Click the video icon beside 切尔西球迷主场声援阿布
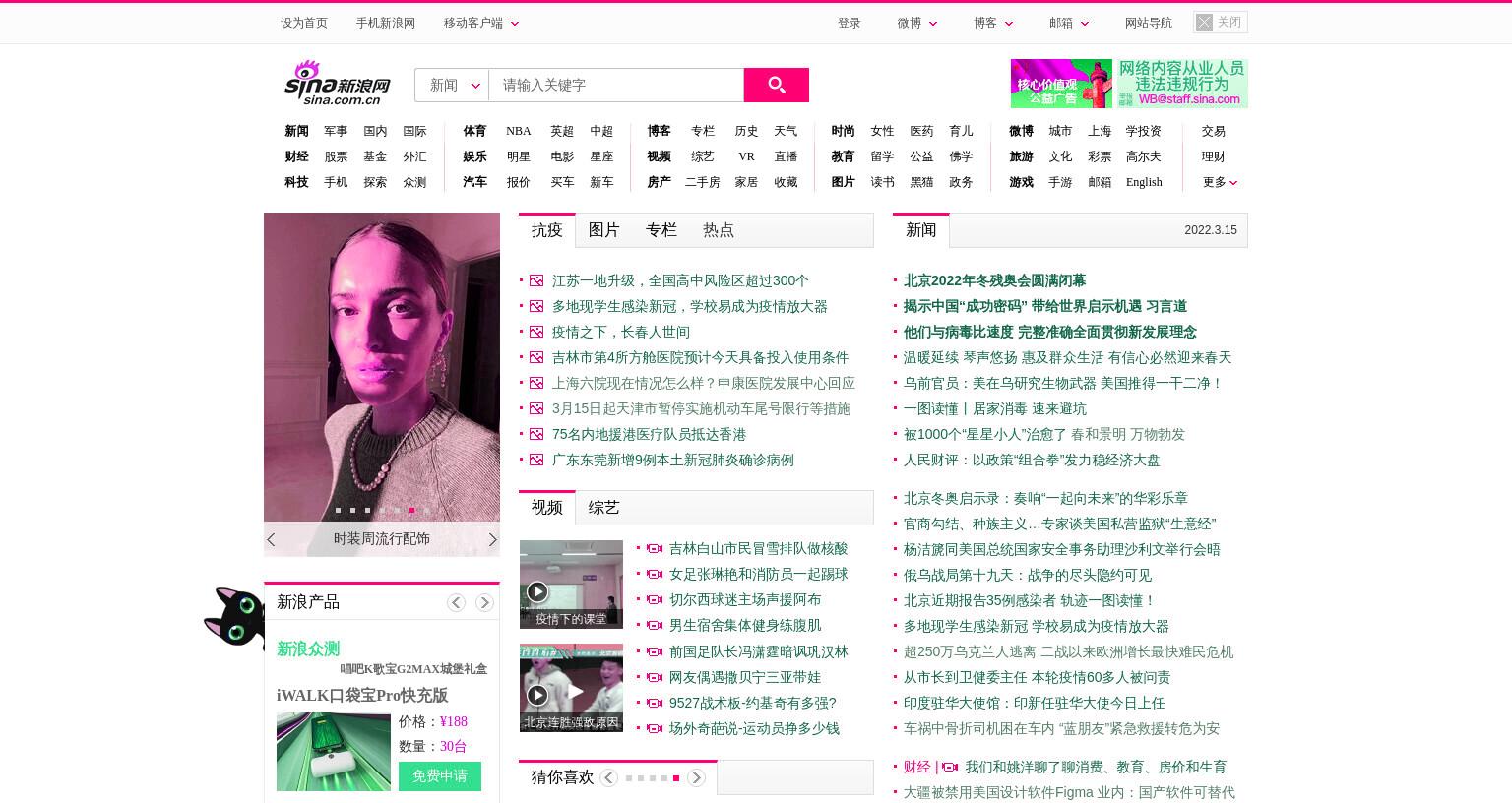Image resolution: width=1512 pixels, height=803 pixels. pos(655,599)
